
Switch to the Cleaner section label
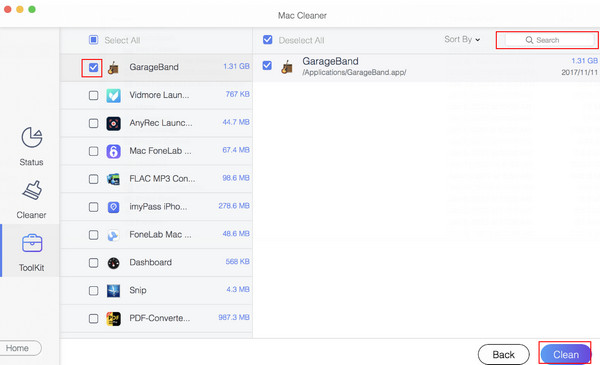pos(31,215)
